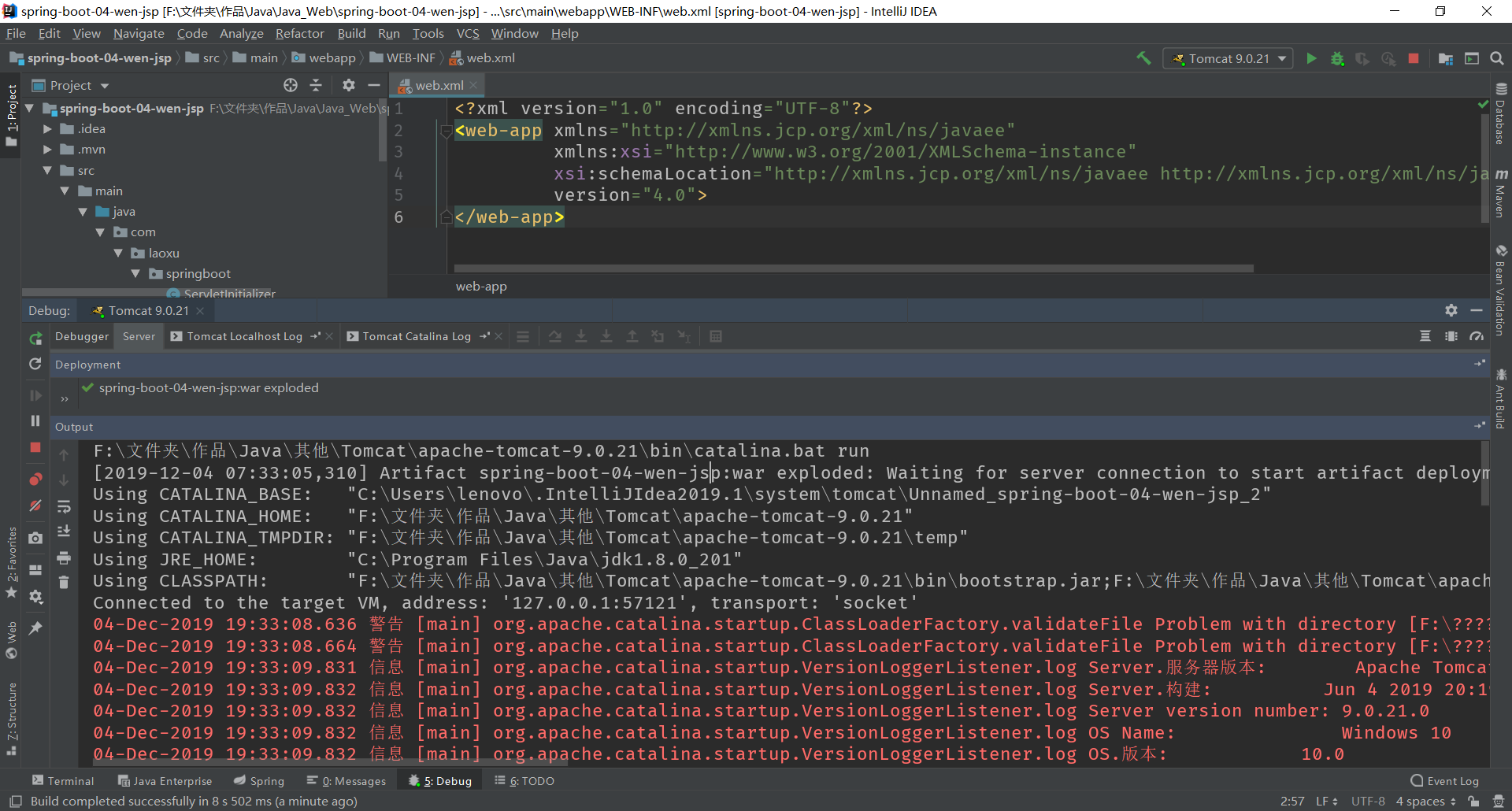Viewport: 1512px width, 811px height.
Task: Mute breakpoints in the Debug sidebar
Action: click(35, 505)
